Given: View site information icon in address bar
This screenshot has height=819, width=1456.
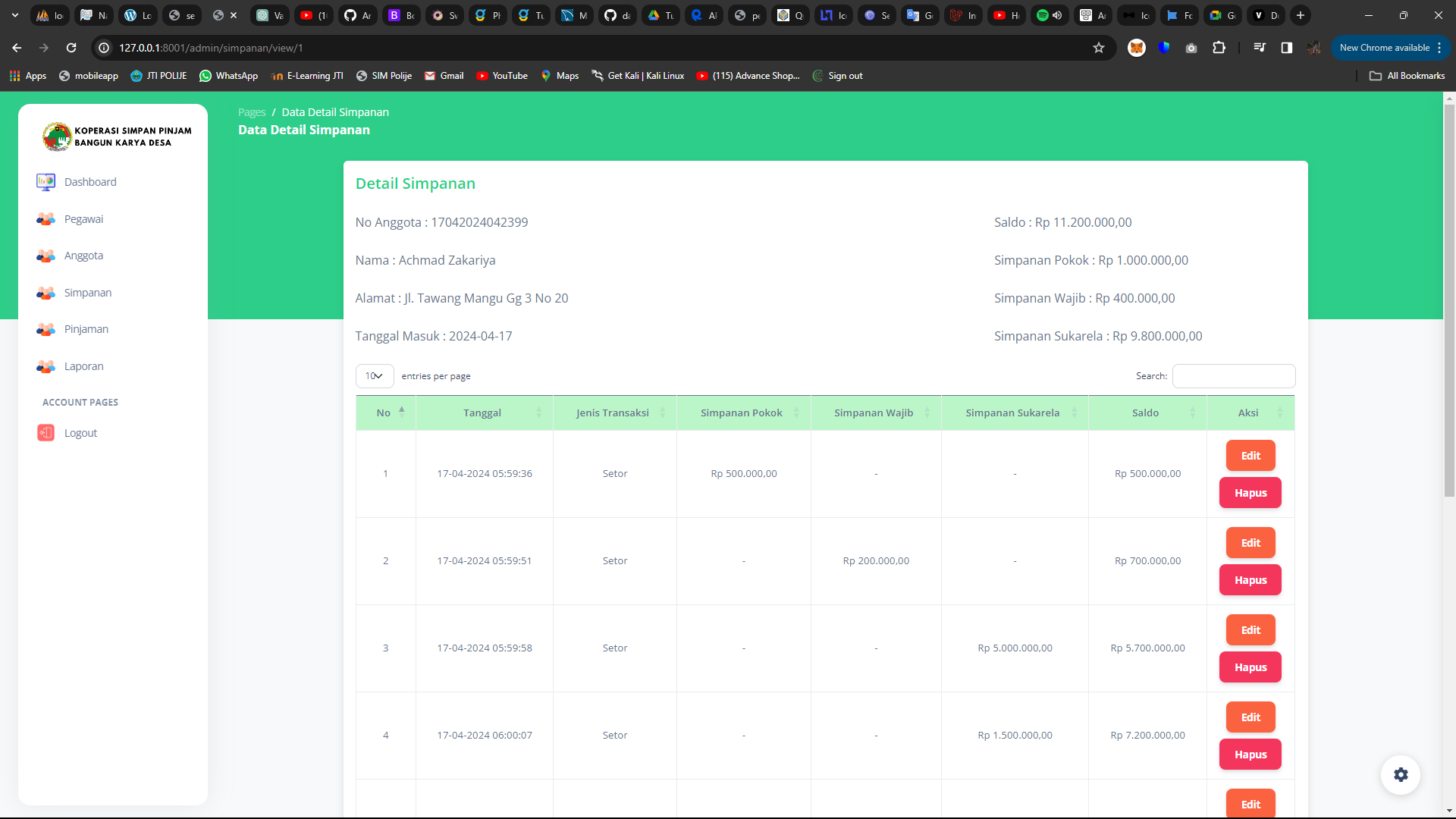Looking at the screenshot, I should (105, 48).
